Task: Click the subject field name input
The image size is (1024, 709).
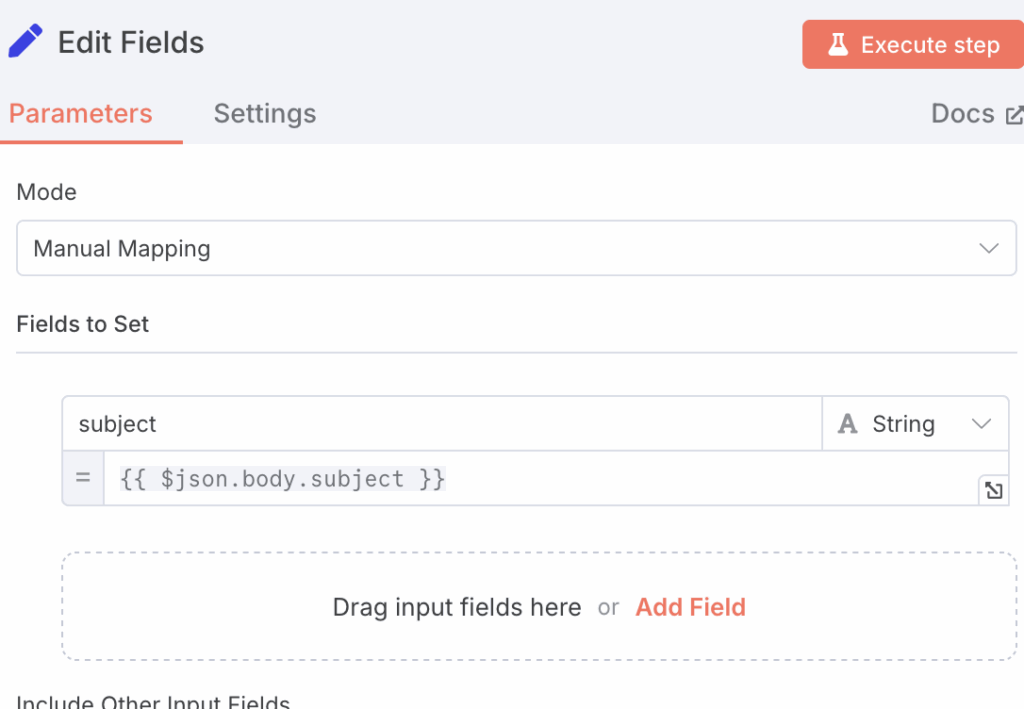Action: click(441, 424)
